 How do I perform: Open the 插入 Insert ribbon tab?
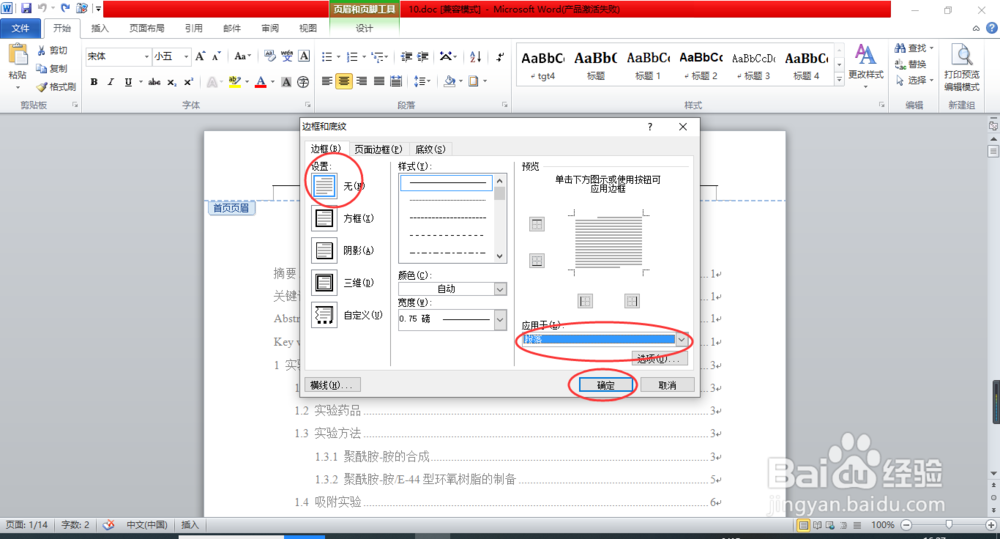point(100,28)
